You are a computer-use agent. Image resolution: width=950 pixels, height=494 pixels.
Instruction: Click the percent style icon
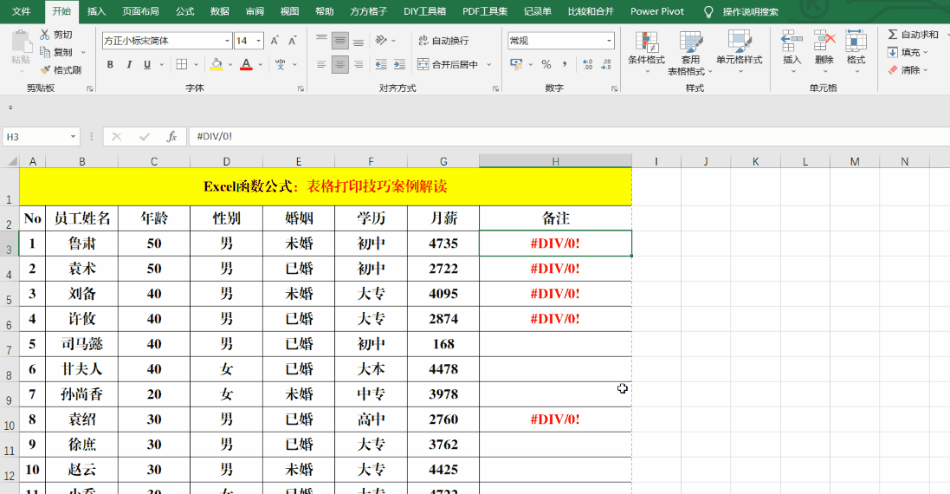tap(546, 64)
